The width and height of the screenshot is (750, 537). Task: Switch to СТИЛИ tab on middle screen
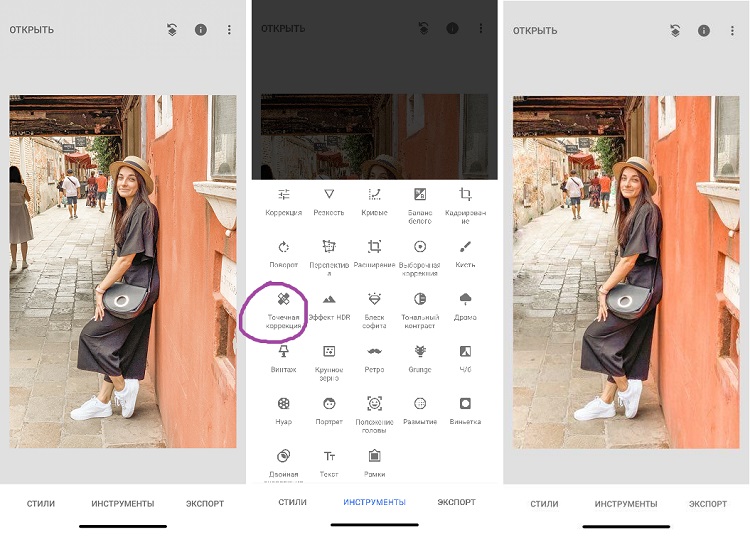click(292, 502)
